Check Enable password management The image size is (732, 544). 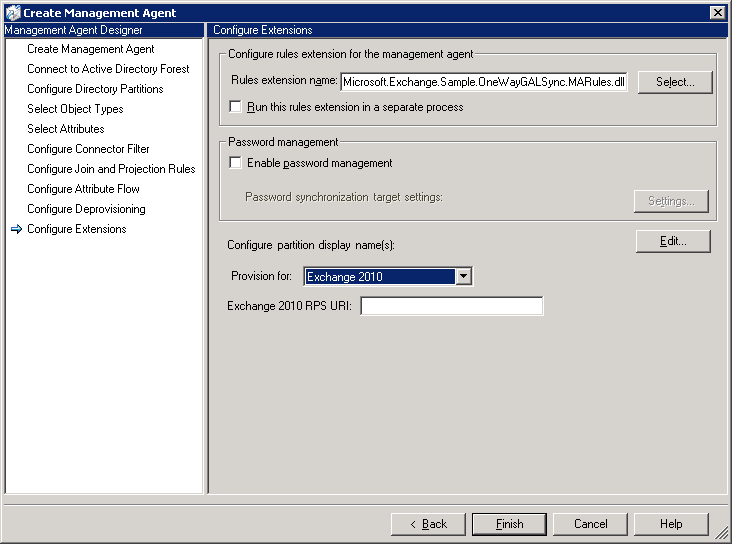tap(235, 162)
